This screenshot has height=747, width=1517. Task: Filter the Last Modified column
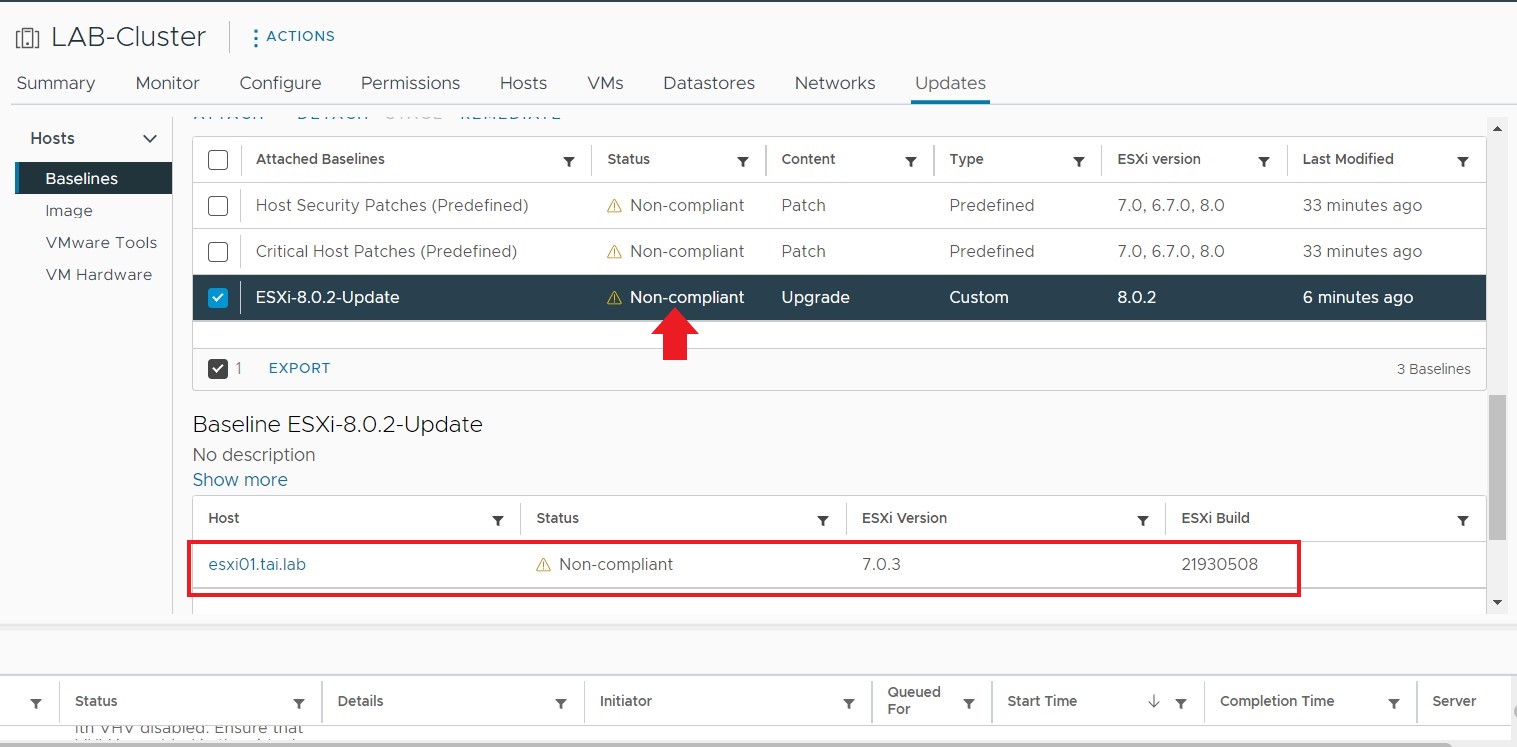1463,161
